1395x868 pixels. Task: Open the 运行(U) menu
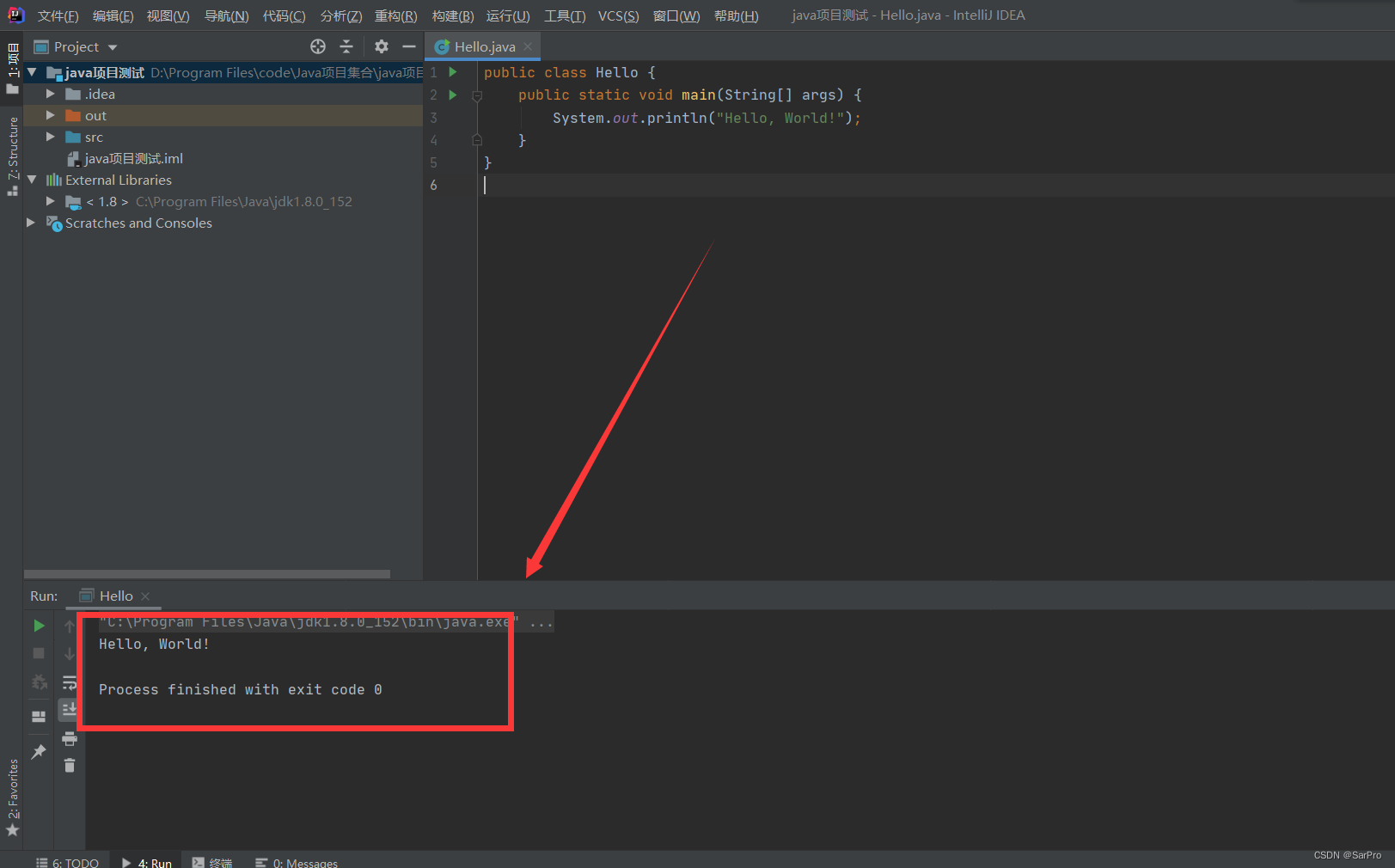pos(508,15)
